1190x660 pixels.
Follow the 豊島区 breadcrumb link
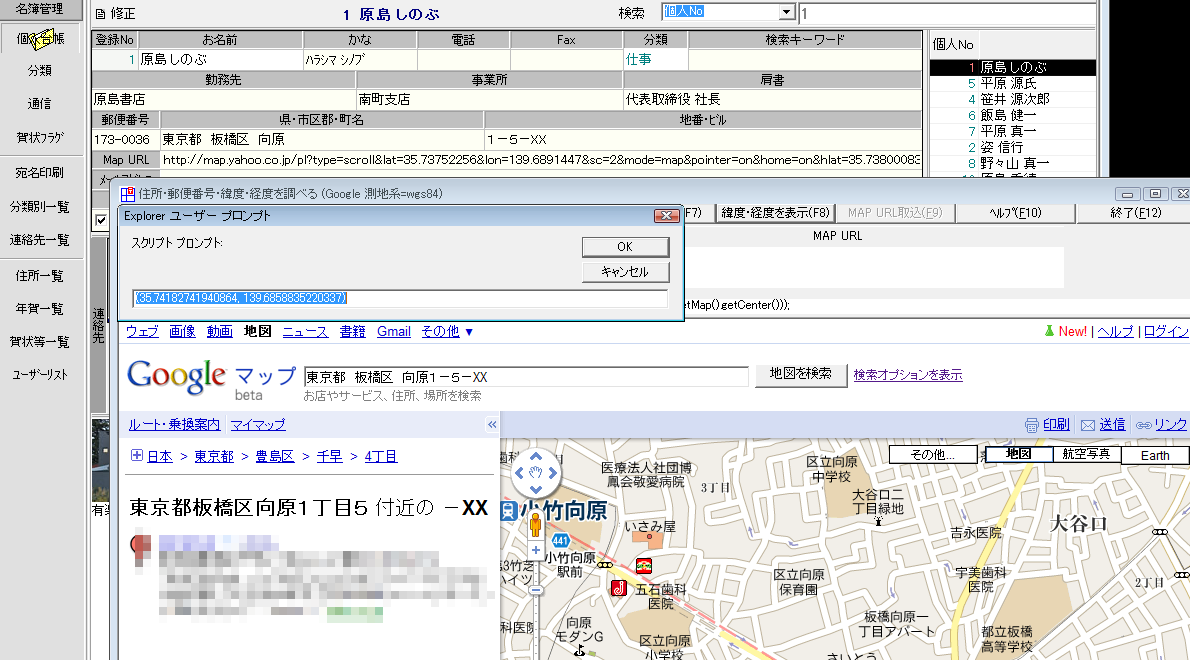point(275,456)
